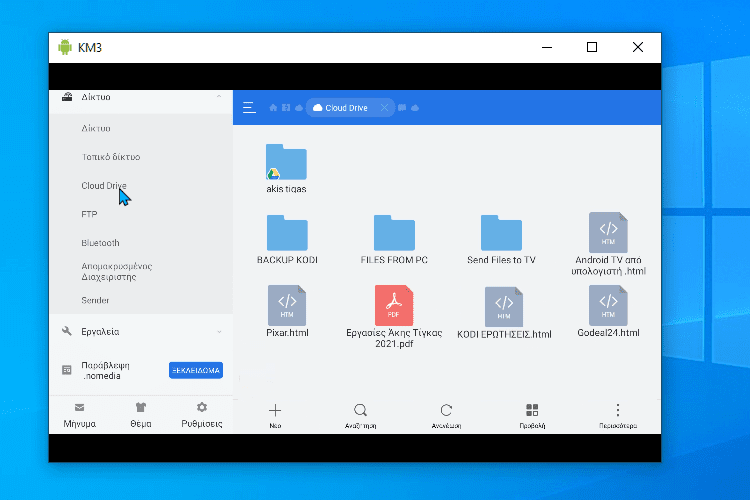This screenshot has height=500, width=750.
Task: Open the hamburger menu in the blue header
Action: [x=249, y=108]
